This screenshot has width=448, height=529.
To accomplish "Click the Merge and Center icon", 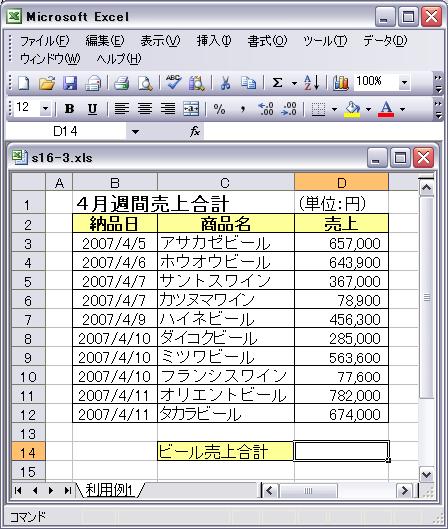I will pyautogui.click(x=191, y=109).
